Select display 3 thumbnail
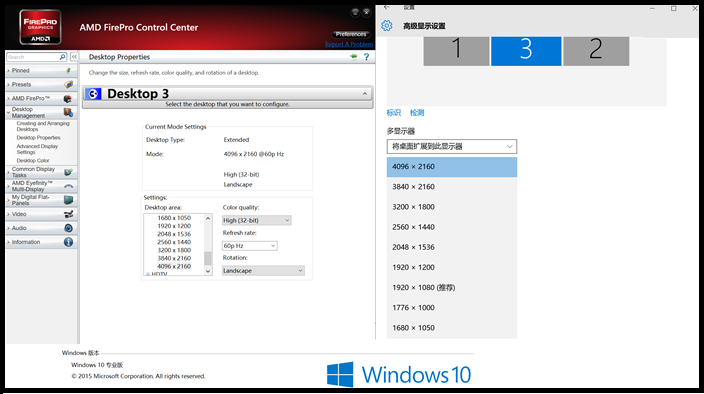 (x=526, y=51)
